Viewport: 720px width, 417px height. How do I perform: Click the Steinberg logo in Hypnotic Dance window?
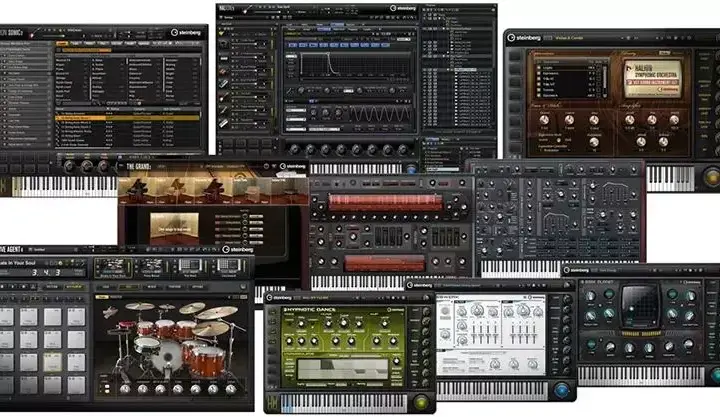click(278, 298)
